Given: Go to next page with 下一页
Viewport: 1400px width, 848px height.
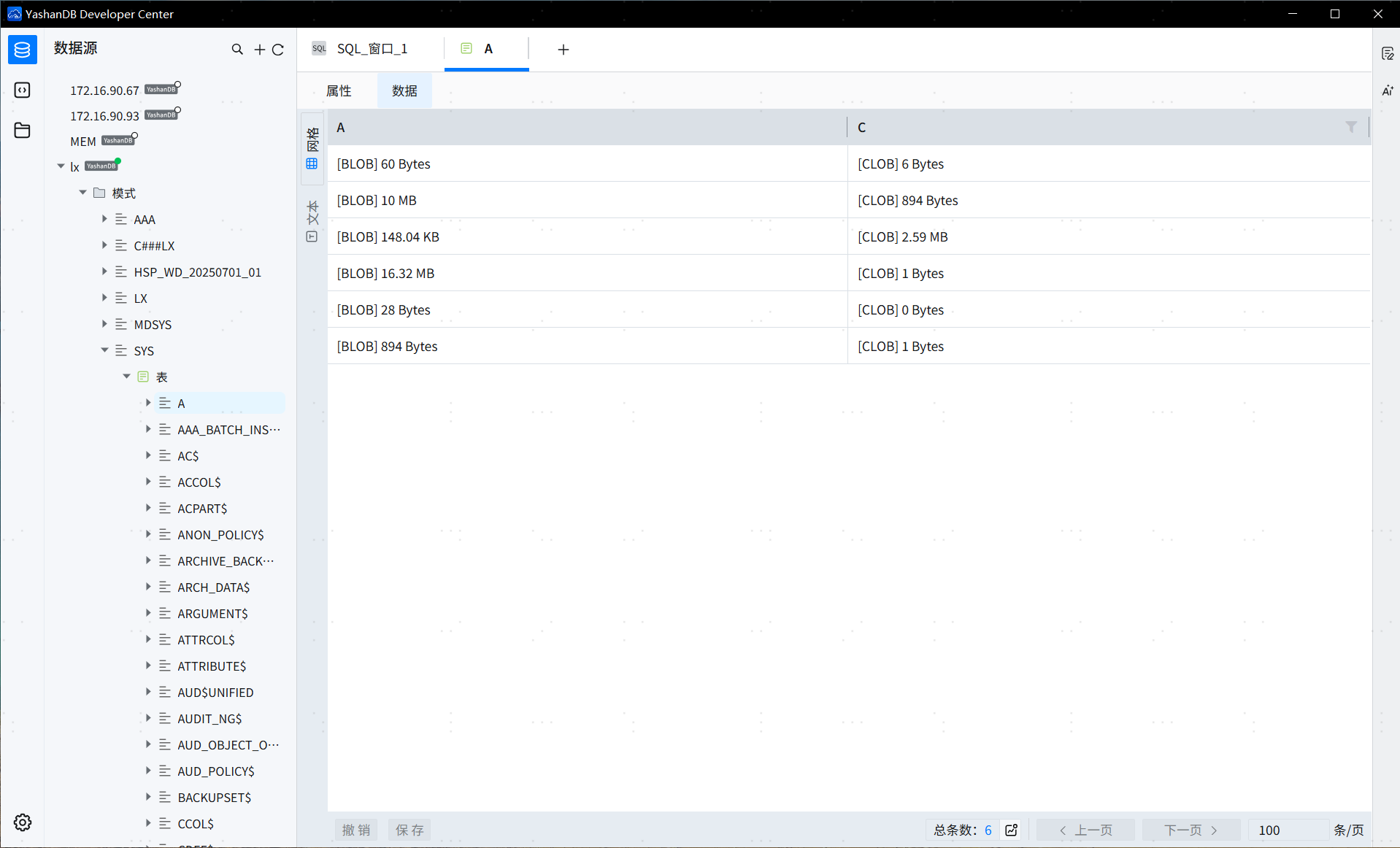Looking at the screenshot, I should [1191, 830].
